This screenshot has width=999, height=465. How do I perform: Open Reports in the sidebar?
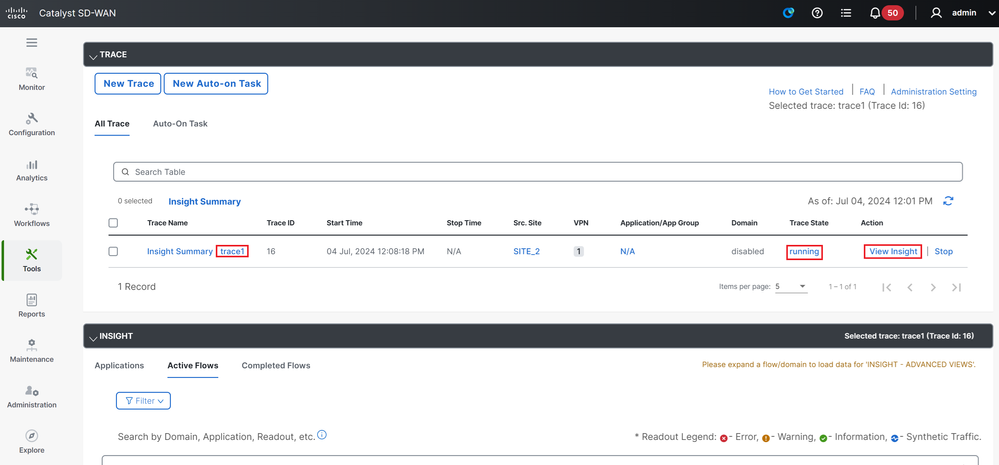31,306
